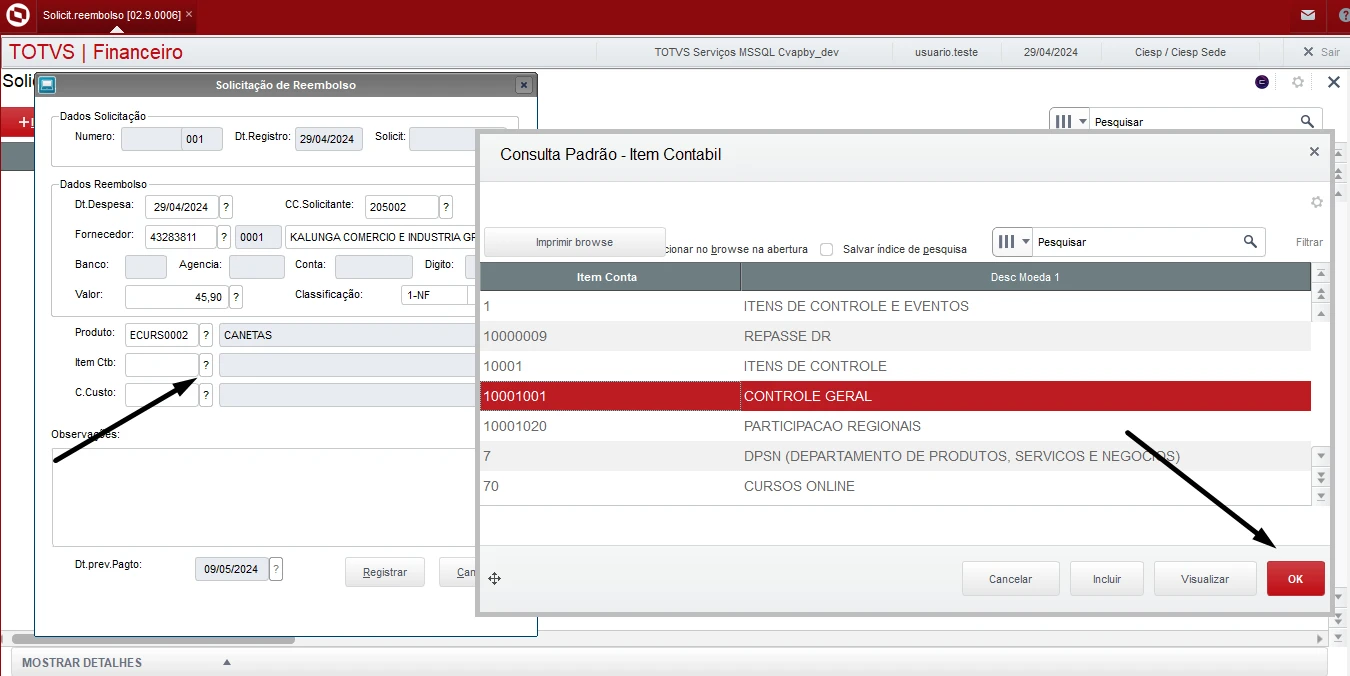Open the search column selector dropdown

1012,242
